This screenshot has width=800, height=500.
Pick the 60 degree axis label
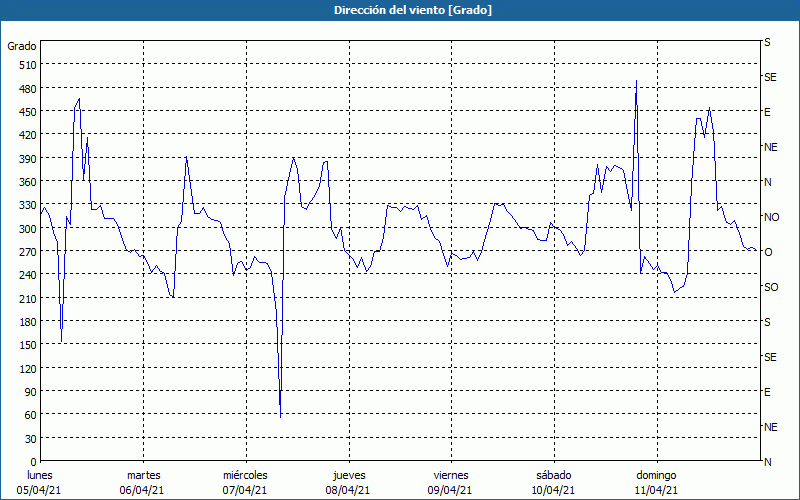point(31,415)
